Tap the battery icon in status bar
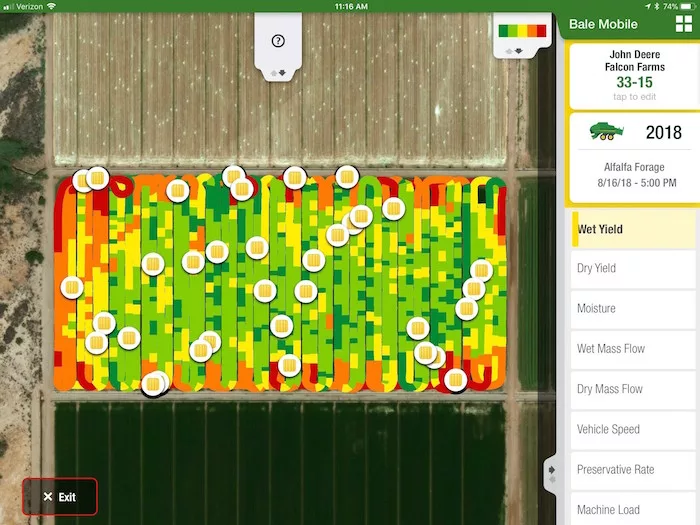The image size is (700, 525). click(688, 6)
